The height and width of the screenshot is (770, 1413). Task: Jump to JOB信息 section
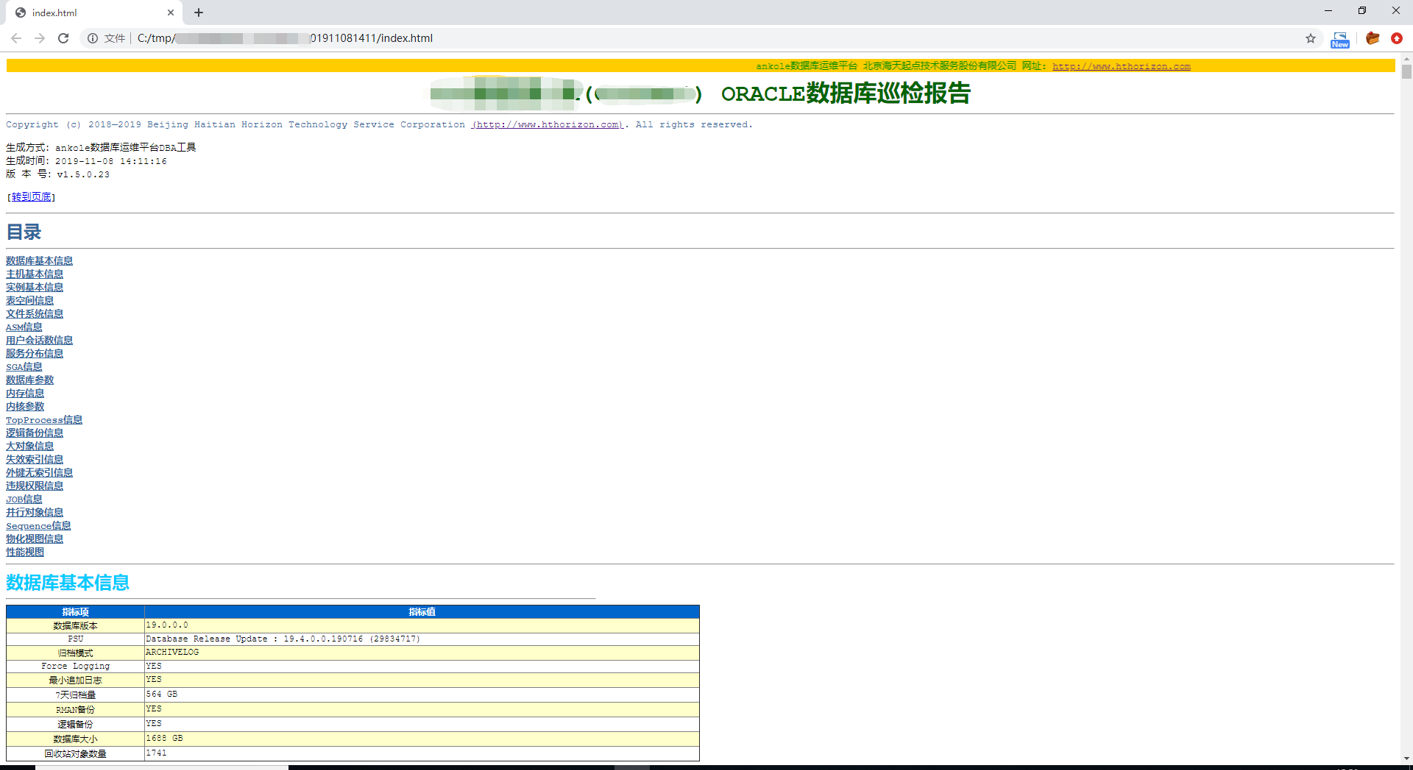24,499
